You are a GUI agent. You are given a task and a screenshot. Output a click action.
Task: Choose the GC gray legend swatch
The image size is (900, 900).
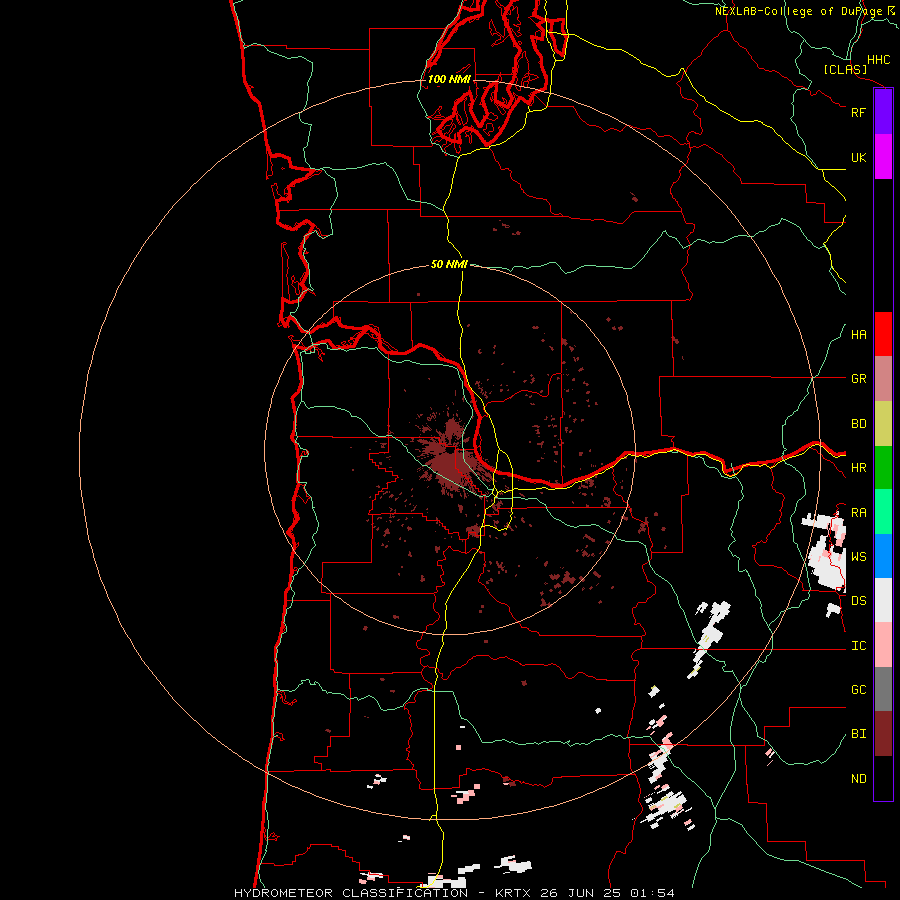(x=883, y=689)
